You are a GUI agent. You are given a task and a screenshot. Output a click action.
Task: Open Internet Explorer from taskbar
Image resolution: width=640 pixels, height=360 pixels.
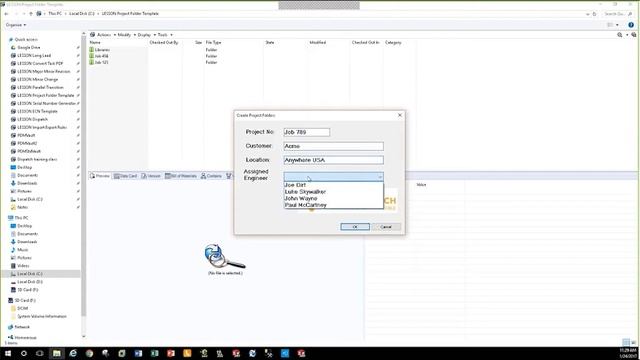point(73,353)
